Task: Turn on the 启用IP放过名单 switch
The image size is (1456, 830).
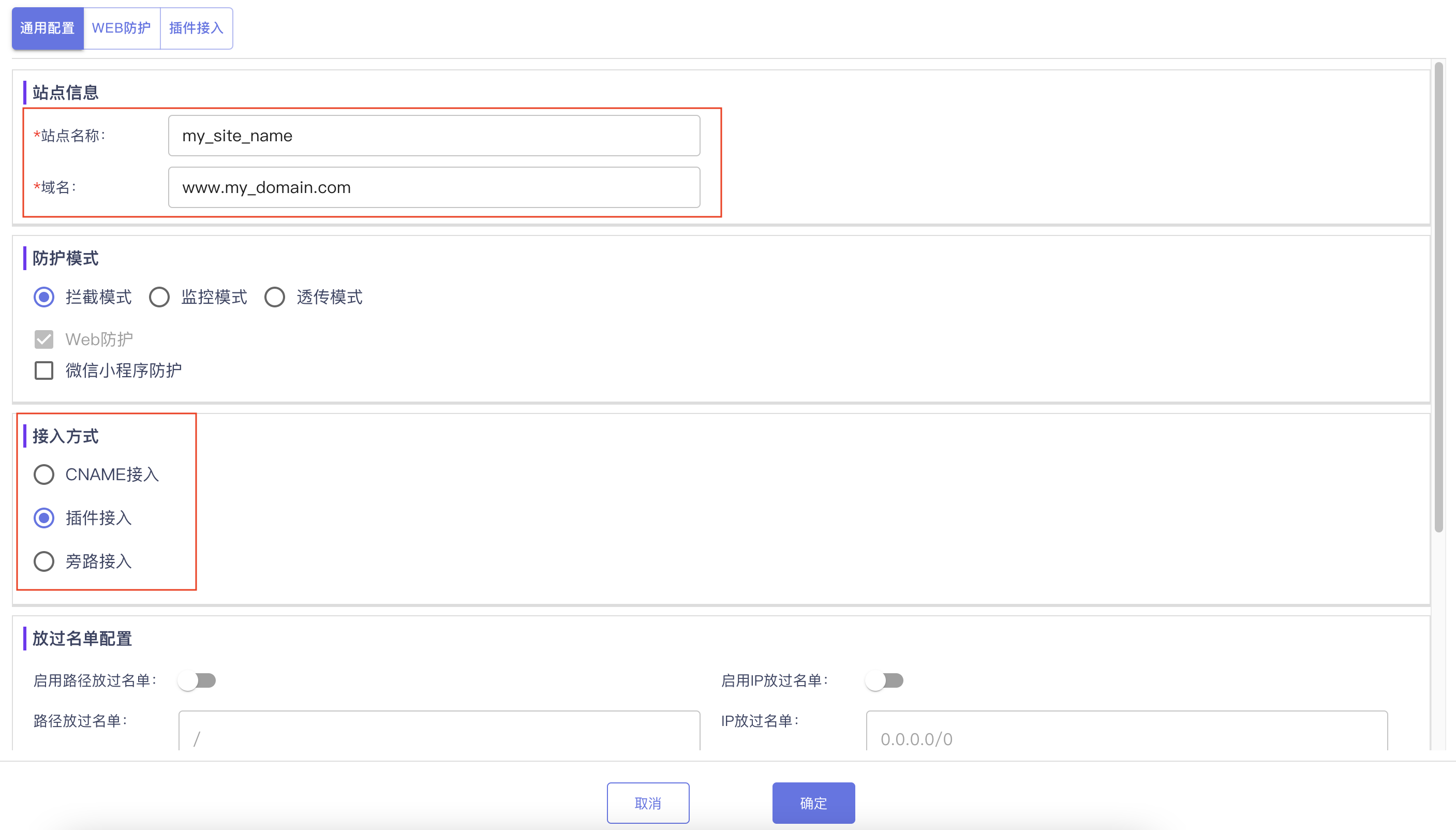Action: (x=884, y=680)
